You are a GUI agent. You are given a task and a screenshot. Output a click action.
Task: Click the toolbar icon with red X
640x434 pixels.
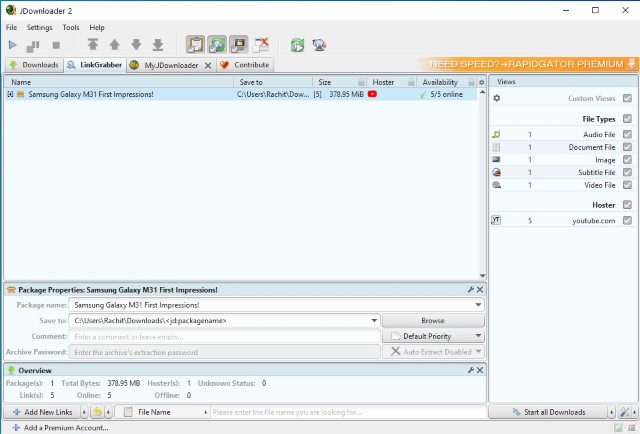click(261, 45)
